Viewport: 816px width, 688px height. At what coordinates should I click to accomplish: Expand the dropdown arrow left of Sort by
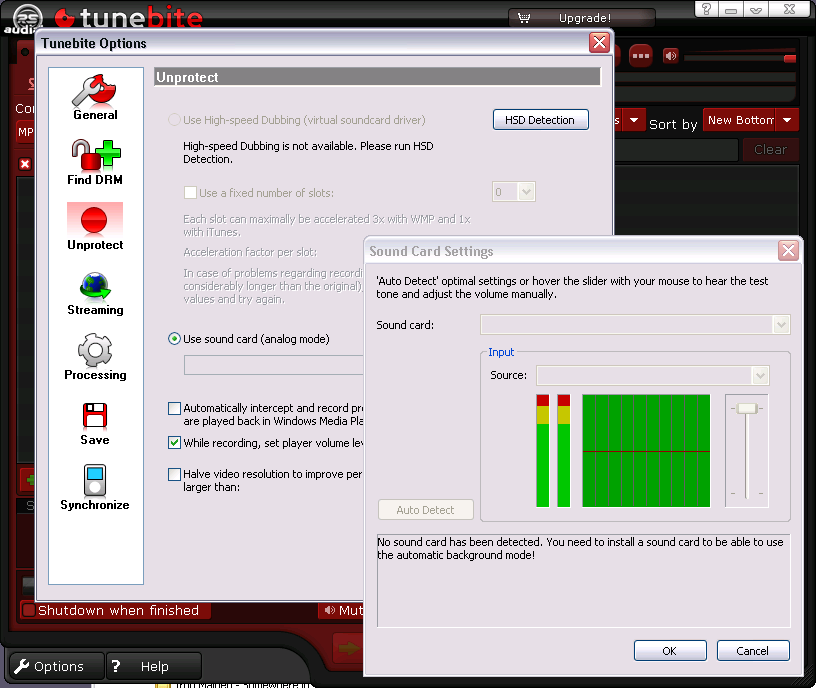tap(634, 120)
